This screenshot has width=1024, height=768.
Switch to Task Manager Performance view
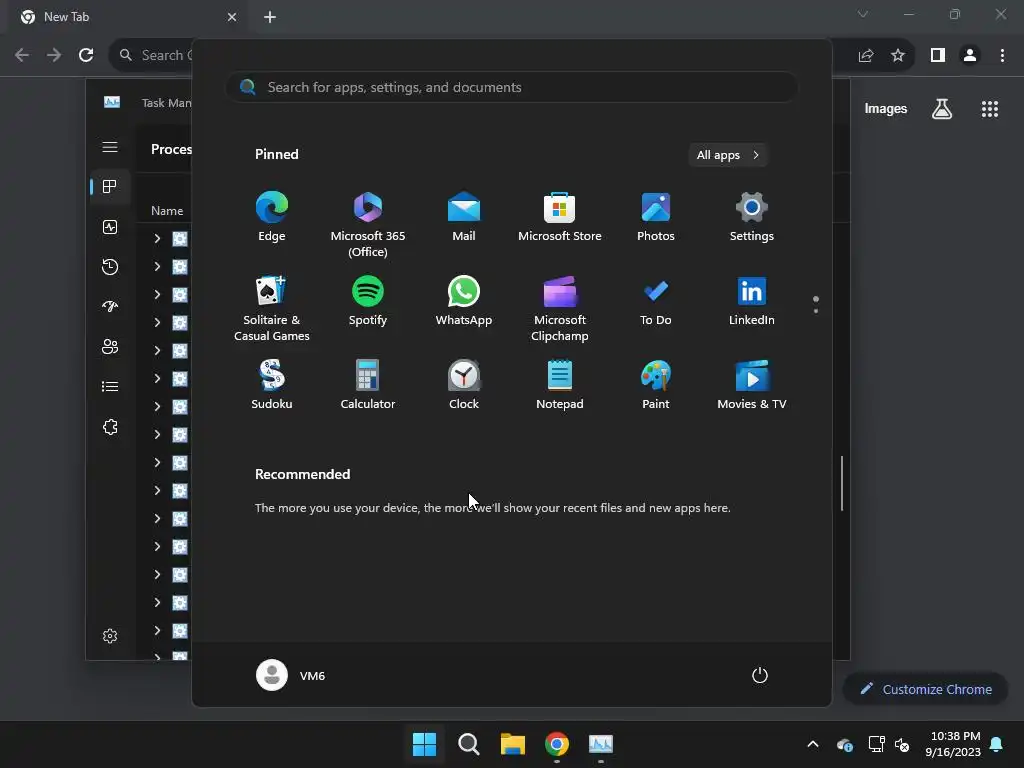pyautogui.click(x=110, y=227)
